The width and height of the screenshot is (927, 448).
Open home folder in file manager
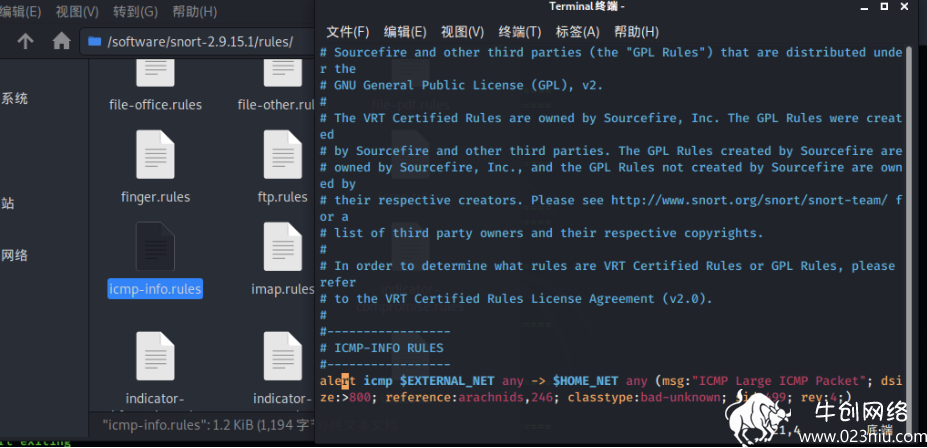click(61, 41)
